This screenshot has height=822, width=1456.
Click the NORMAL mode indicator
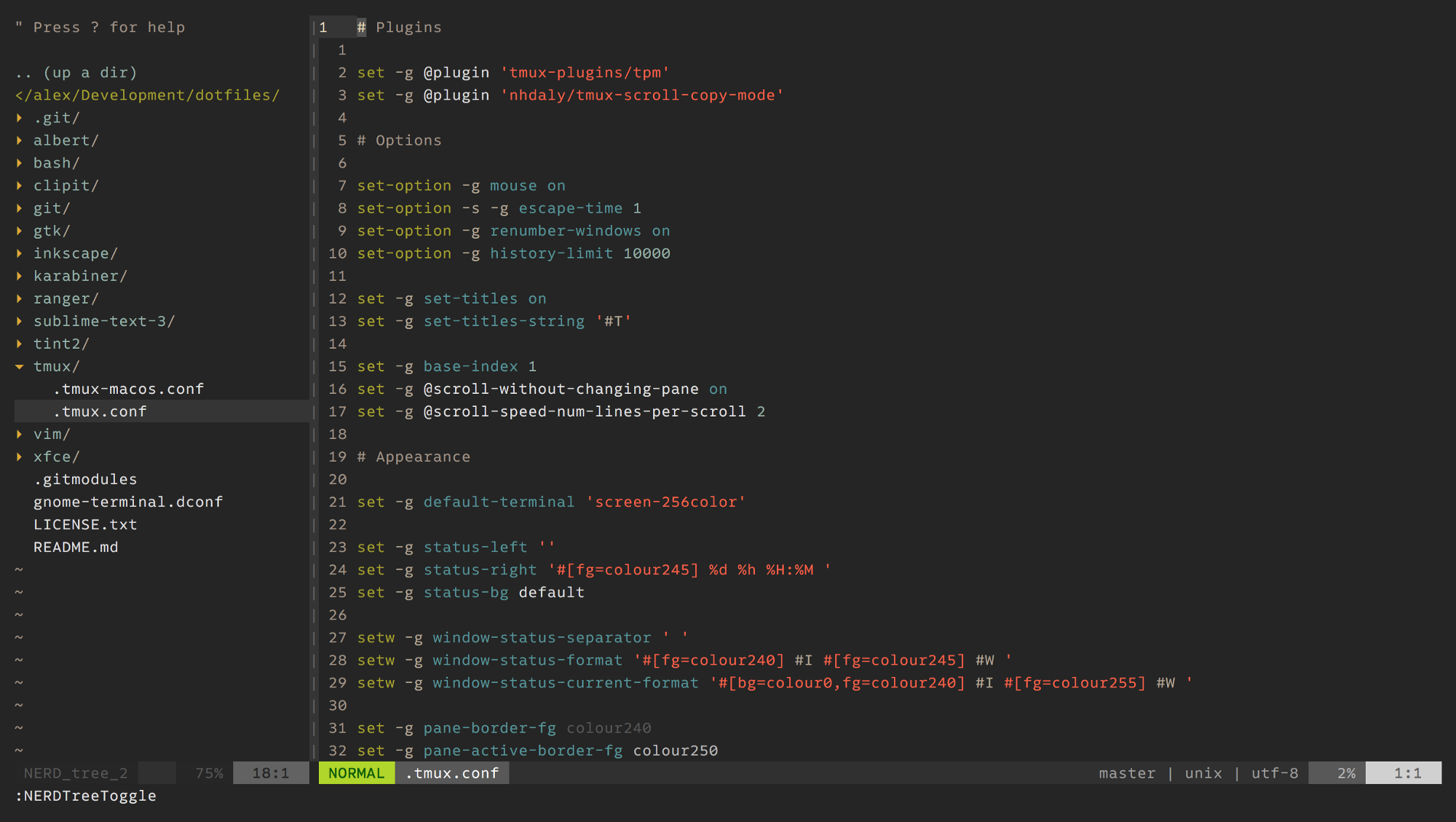[x=357, y=773]
